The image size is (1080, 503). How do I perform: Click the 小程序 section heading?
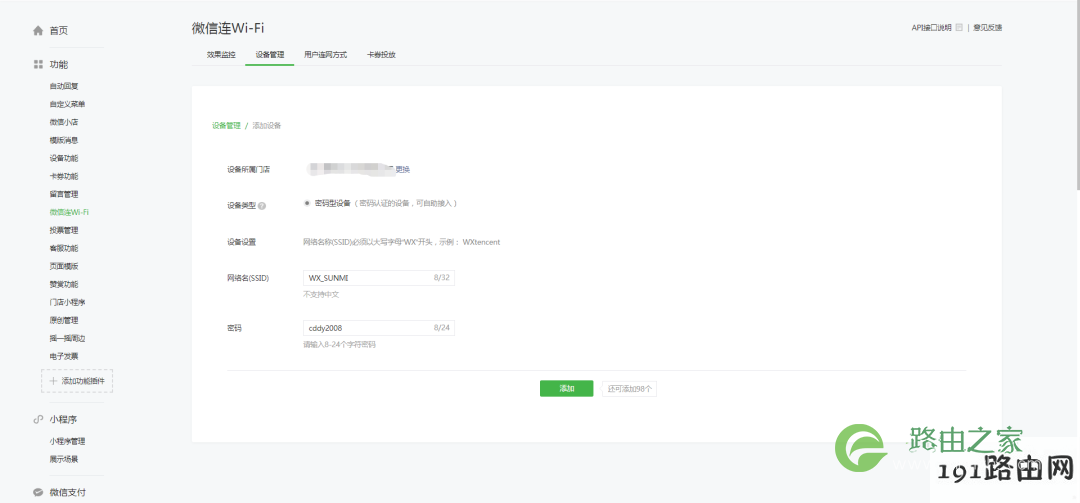click(x=63, y=420)
